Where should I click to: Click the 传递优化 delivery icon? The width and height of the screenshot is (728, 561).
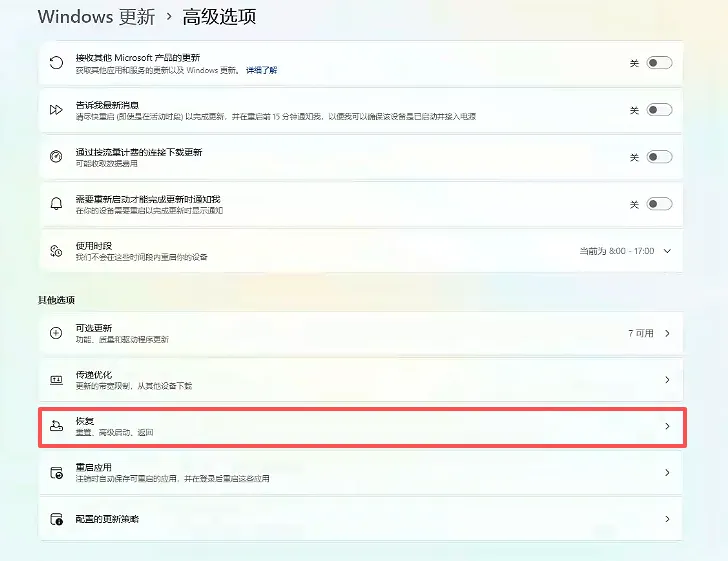click(x=56, y=380)
